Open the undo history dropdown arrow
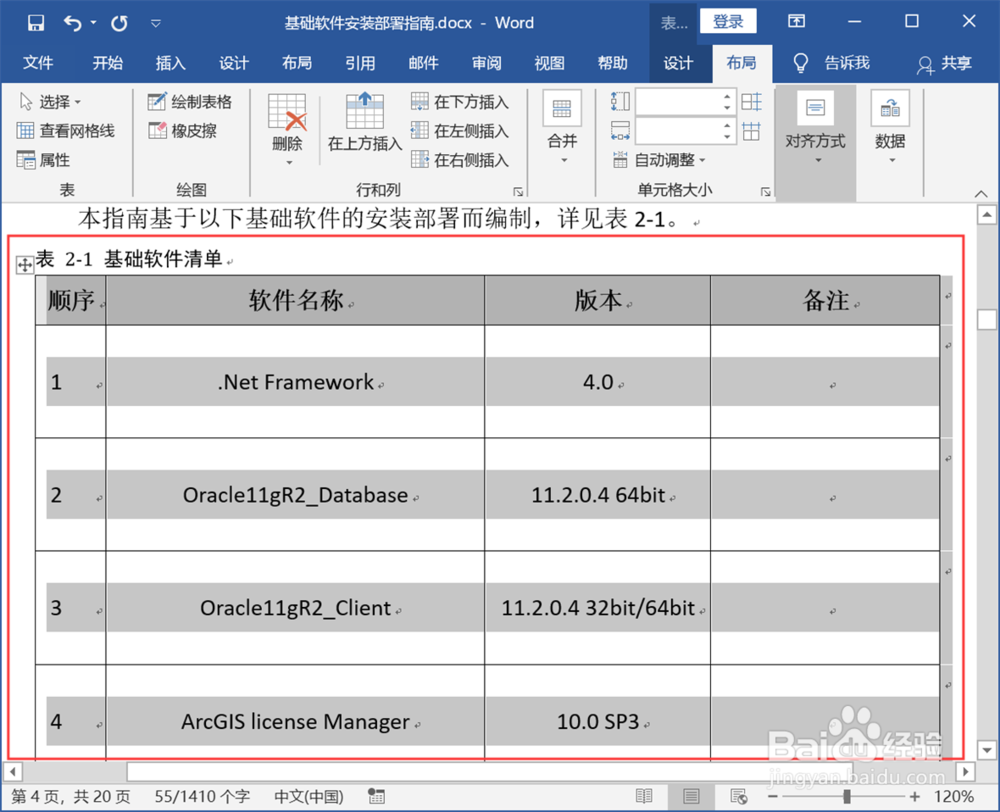 [94, 23]
